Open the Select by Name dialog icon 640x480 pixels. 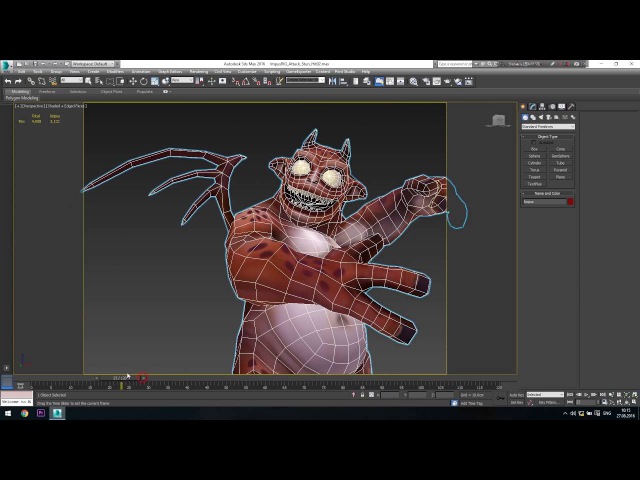(x=99, y=82)
